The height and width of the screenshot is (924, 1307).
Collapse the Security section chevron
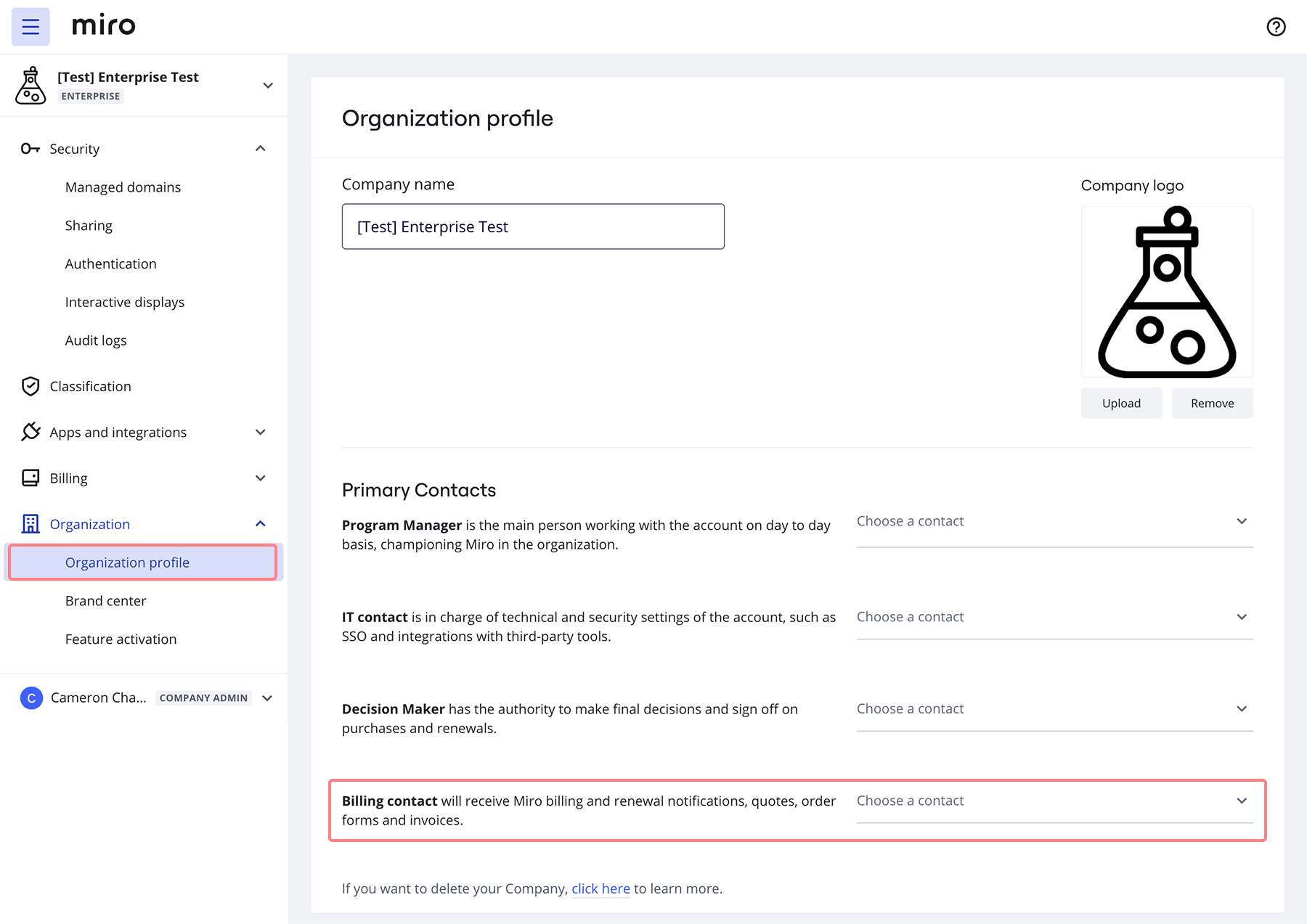click(261, 149)
